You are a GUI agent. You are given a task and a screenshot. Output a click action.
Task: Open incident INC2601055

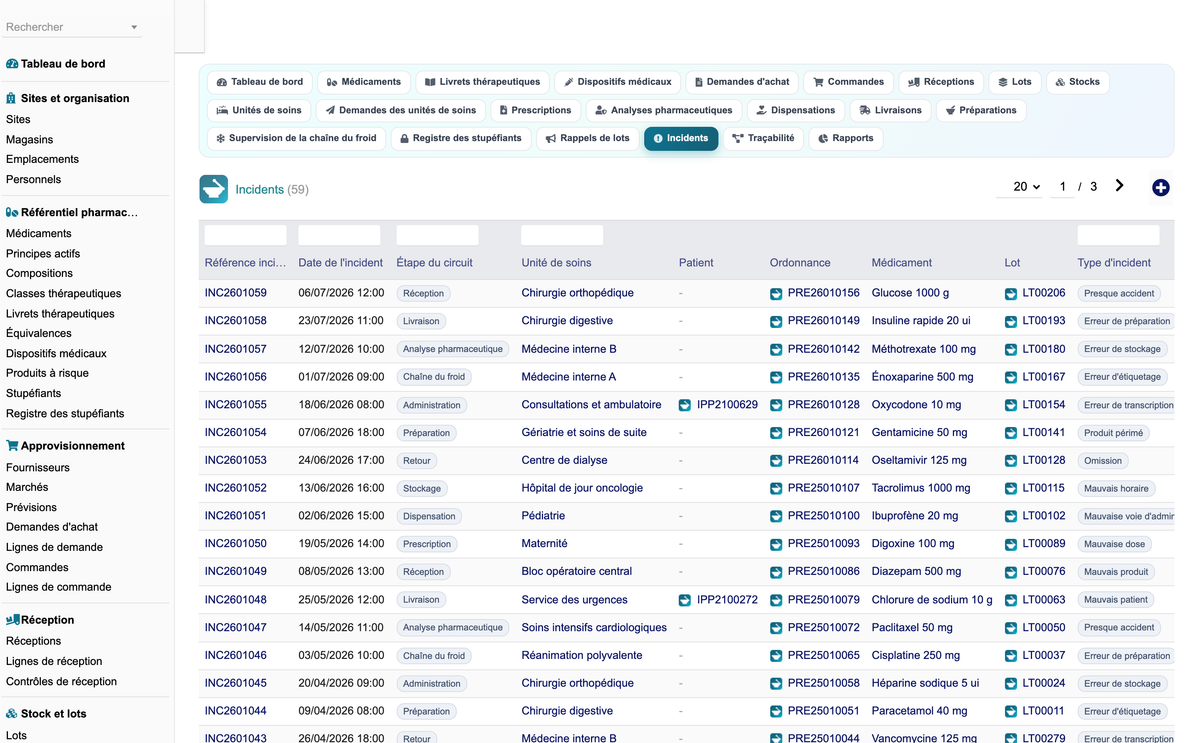coord(236,405)
